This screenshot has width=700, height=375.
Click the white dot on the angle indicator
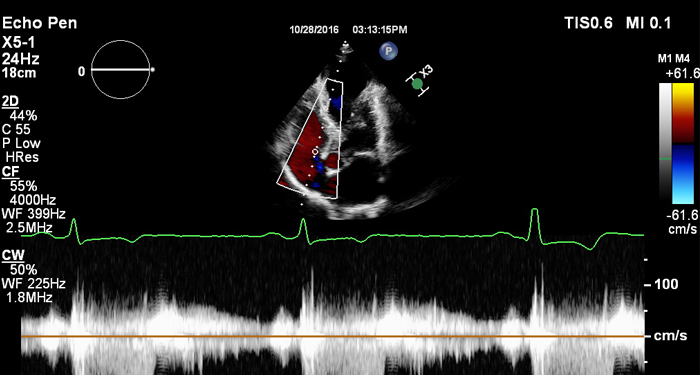[153, 70]
